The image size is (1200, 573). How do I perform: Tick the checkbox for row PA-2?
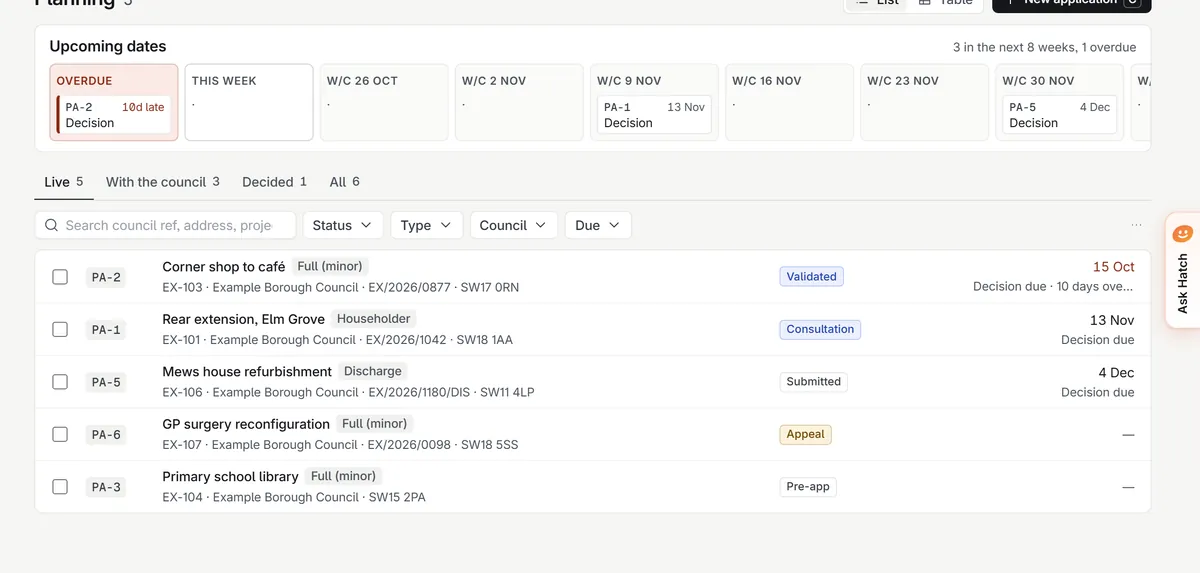click(60, 277)
